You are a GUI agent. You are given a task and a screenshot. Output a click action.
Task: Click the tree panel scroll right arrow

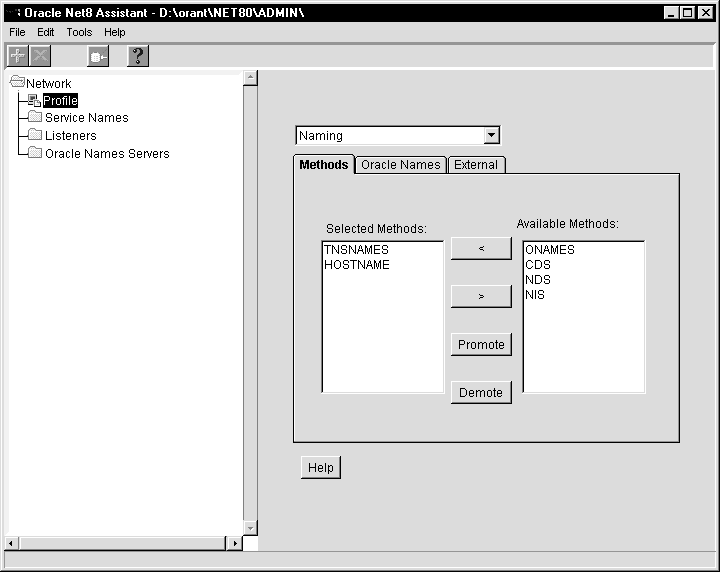pos(235,544)
